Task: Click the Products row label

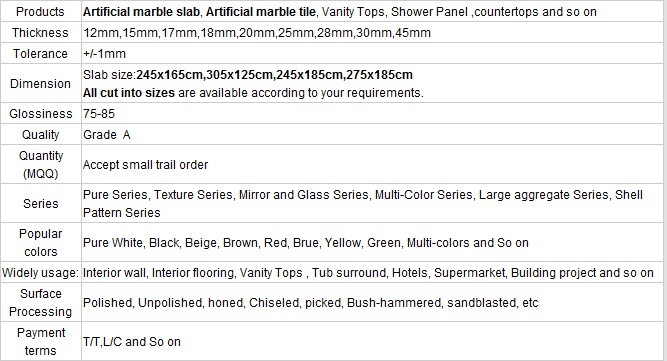Action: coord(40,11)
